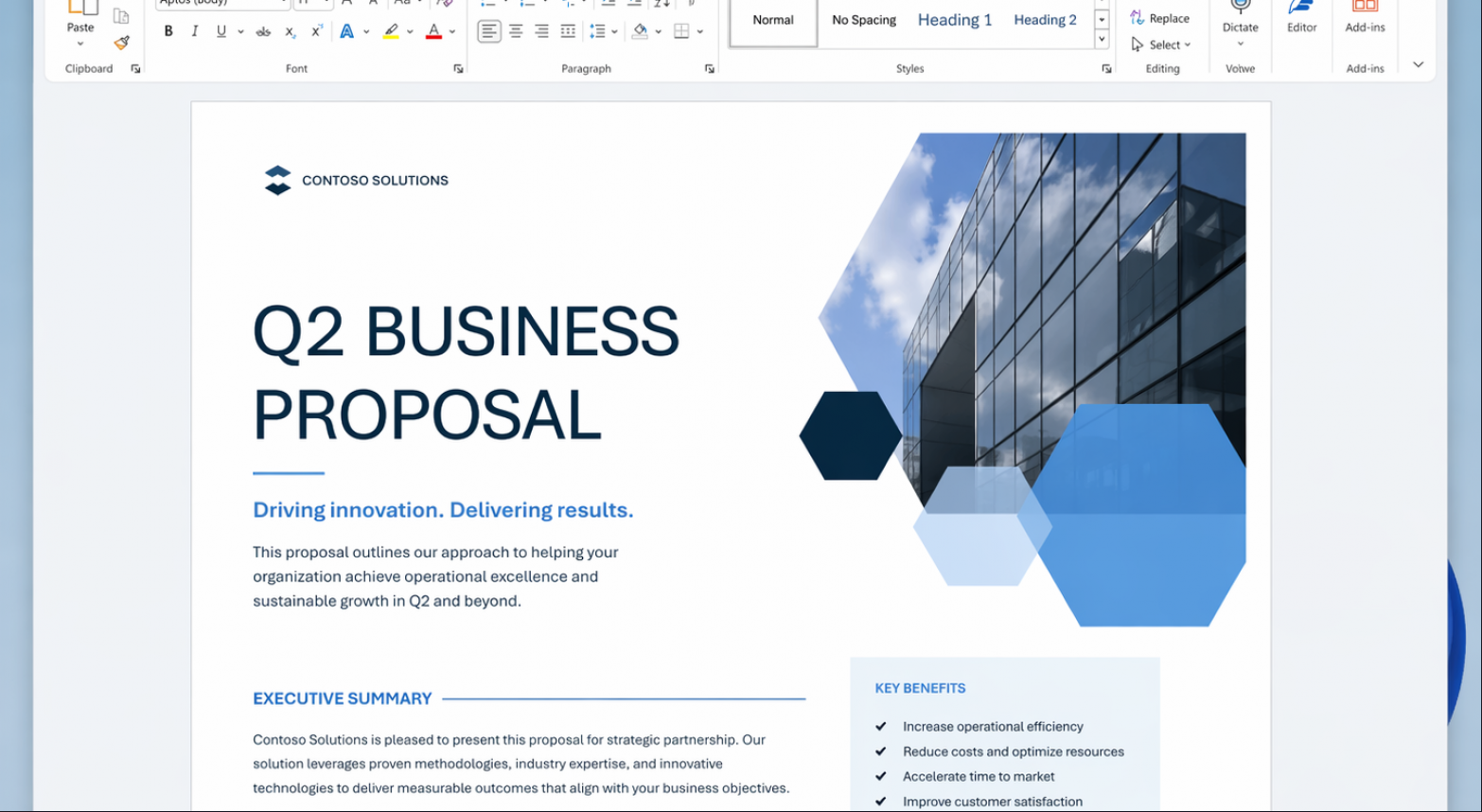Open the Editor pane
The image size is (1482, 812).
tap(1301, 18)
